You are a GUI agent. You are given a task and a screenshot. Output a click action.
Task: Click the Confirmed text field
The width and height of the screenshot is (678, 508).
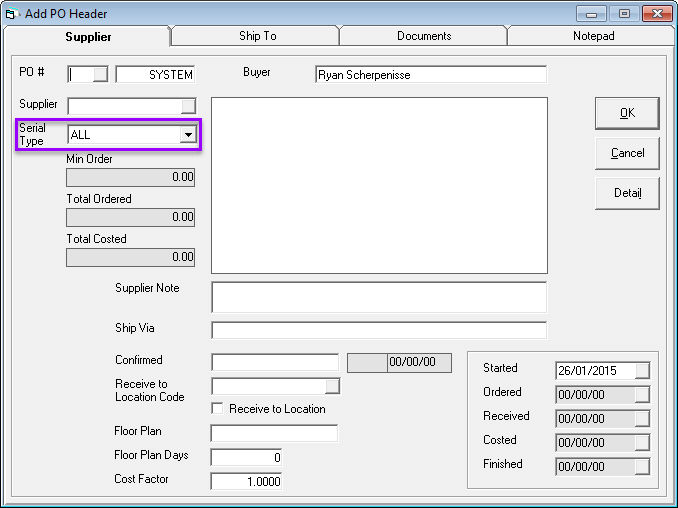coord(275,362)
